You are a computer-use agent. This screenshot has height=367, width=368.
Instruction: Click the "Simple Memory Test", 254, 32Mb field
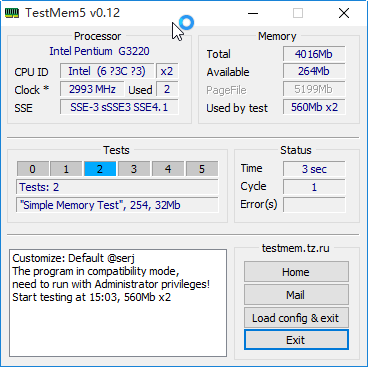(117, 205)
